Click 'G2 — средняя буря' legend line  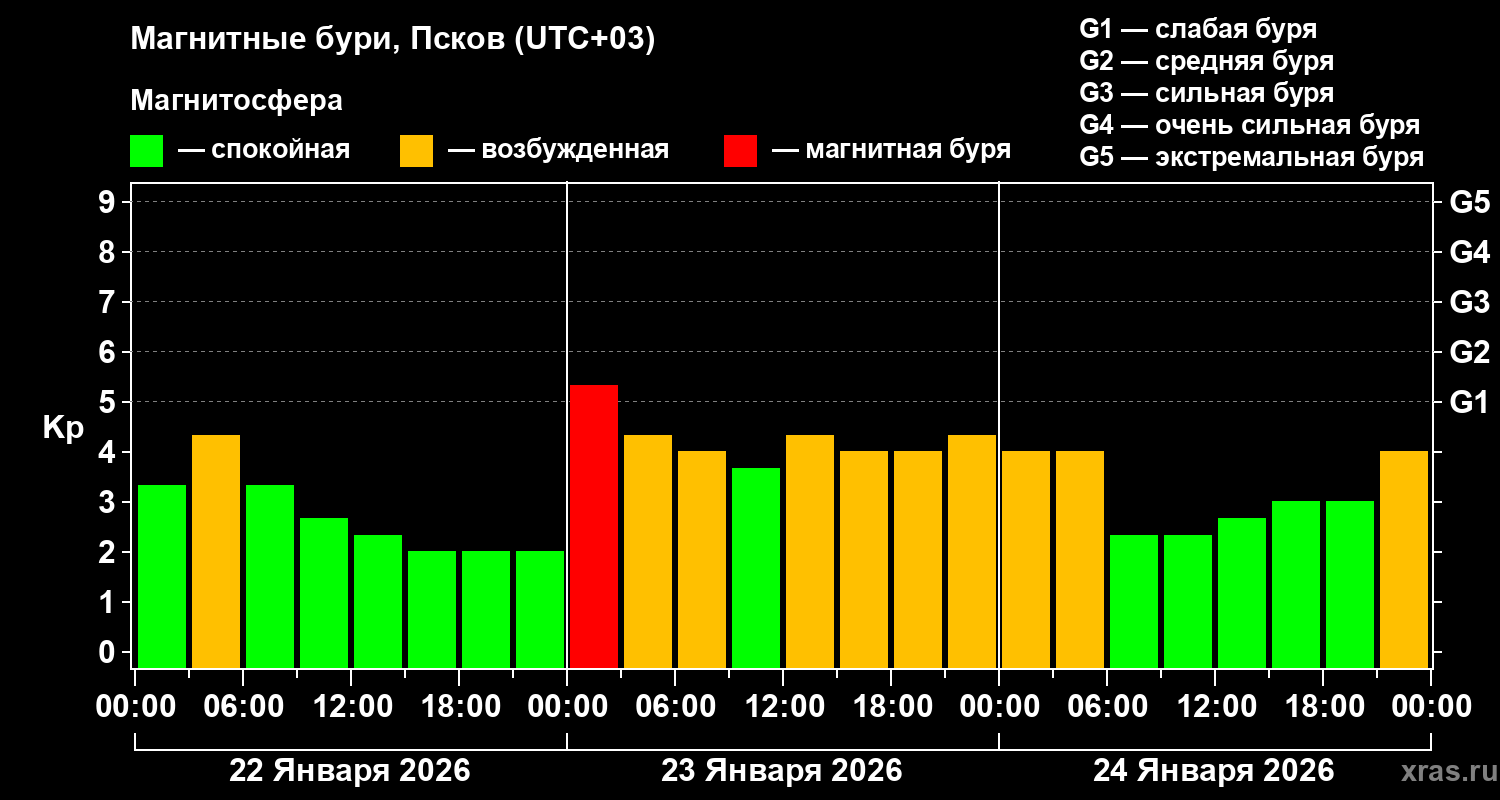point(1206,61)
